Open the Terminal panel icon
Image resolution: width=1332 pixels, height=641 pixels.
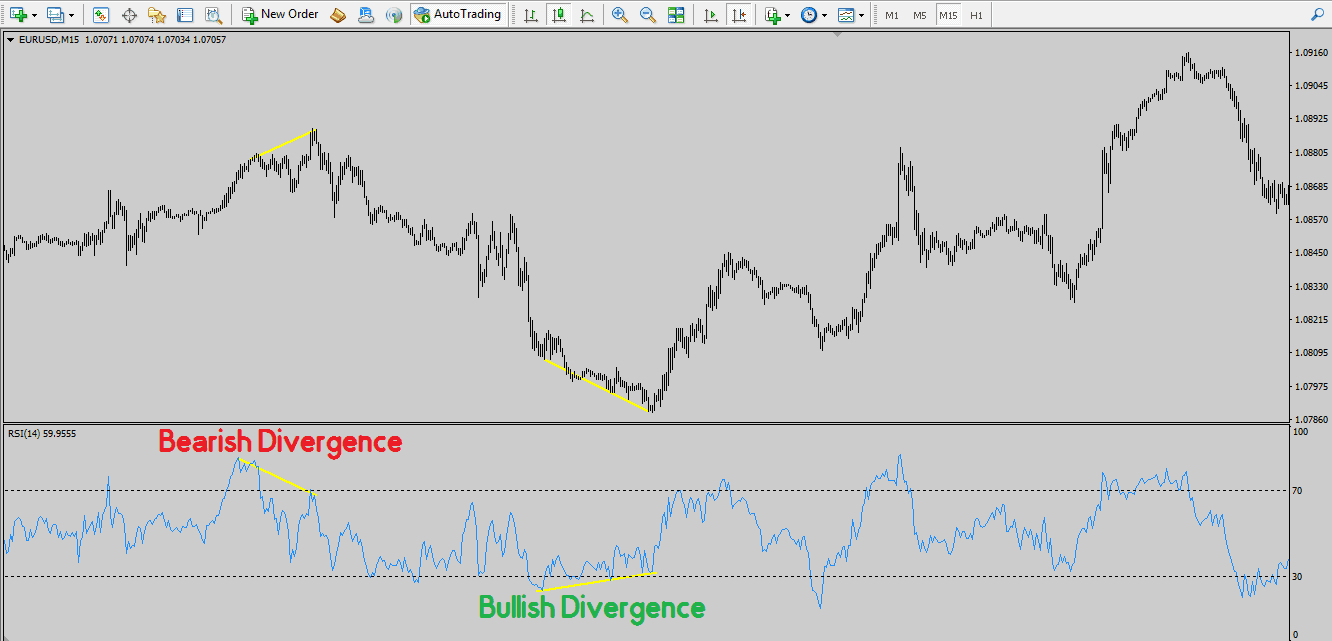pos(185,15)
